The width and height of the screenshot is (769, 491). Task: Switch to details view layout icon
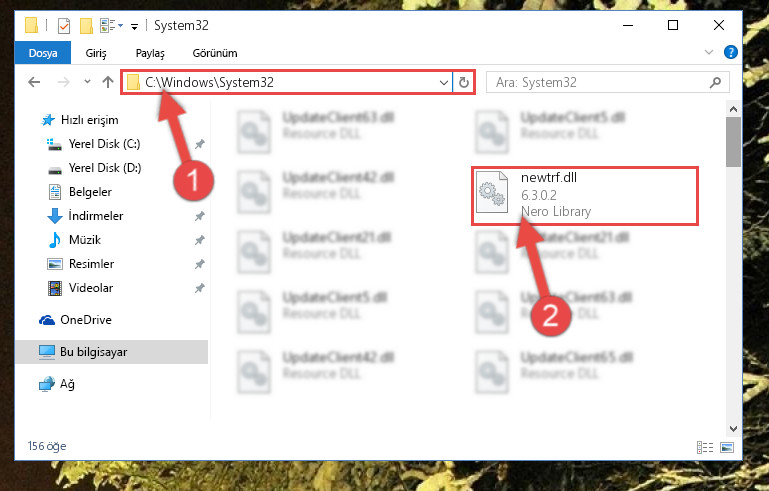pos(705,447)
